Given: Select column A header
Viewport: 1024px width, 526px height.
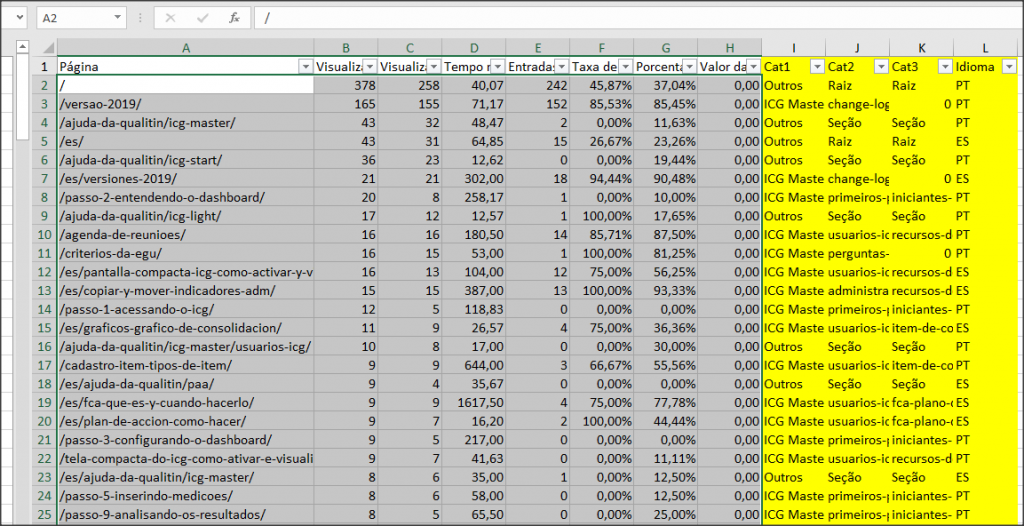Looking at the screenshot, I should click(185, 48).
